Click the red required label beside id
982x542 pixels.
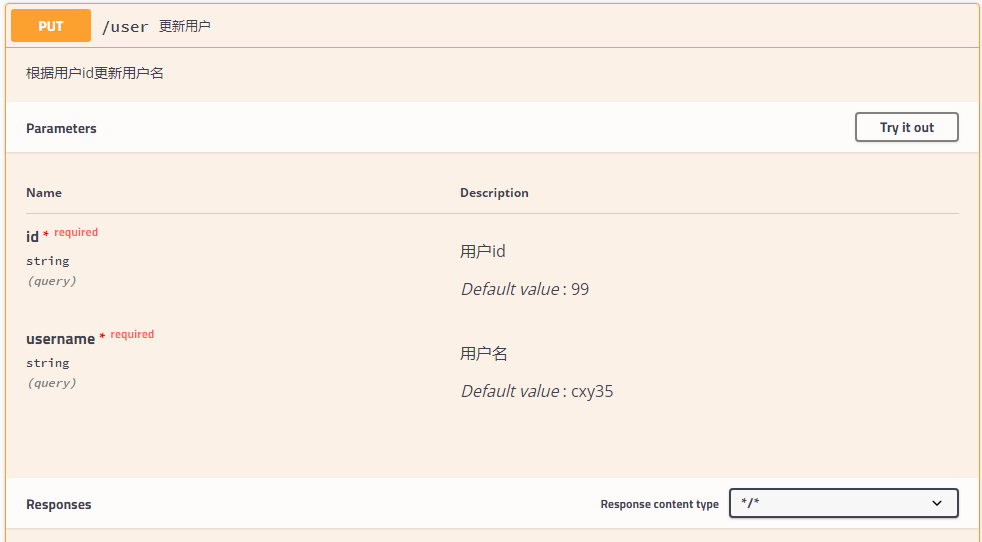coord(76,232)
